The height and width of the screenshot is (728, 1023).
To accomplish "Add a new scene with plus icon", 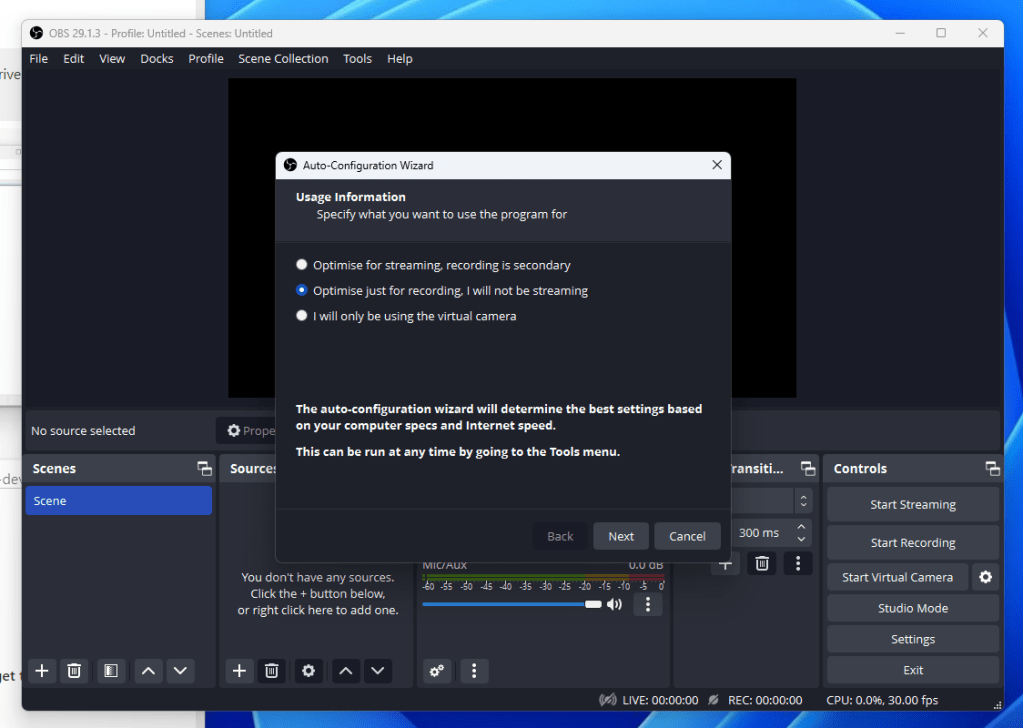I will tap(42, 671).
